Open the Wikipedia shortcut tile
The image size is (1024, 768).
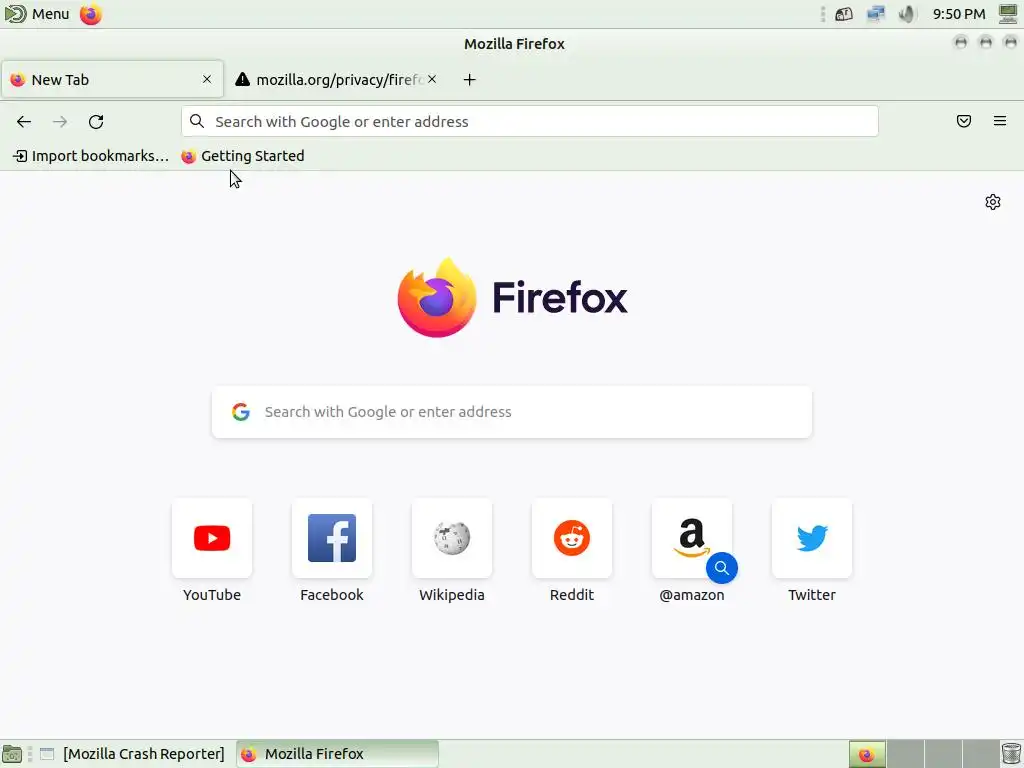click(452, 551)
